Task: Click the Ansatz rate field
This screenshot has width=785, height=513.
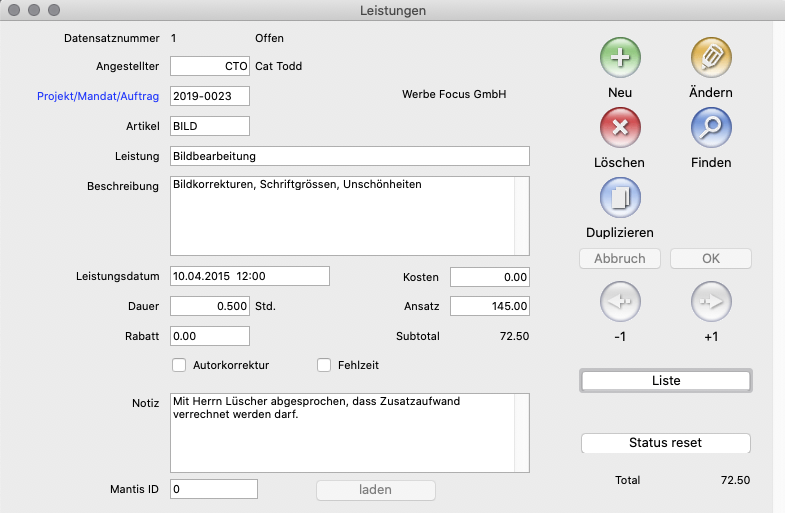Action: [490, 306]
